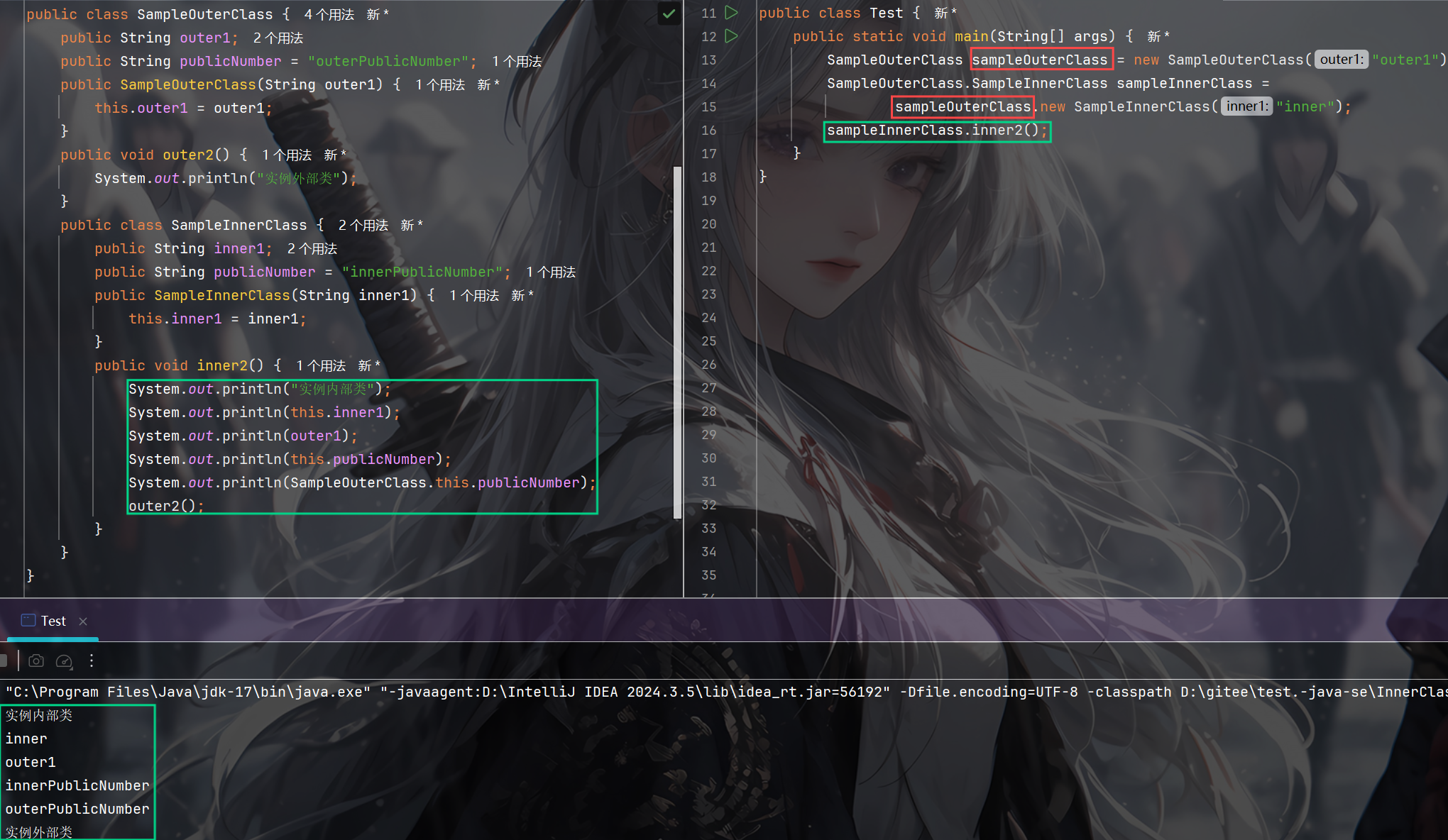Switch to the Test run tab
This screenshot has height=840, width=1448.
(x=53, y=621)
